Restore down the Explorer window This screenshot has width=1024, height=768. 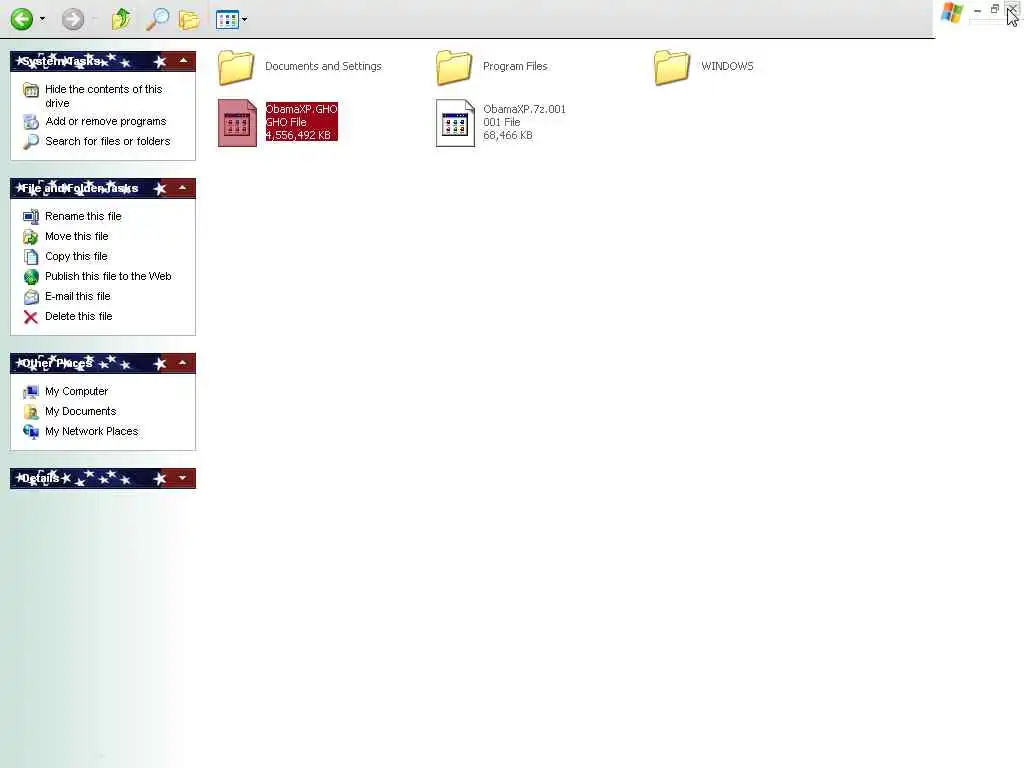coord(995,9)
